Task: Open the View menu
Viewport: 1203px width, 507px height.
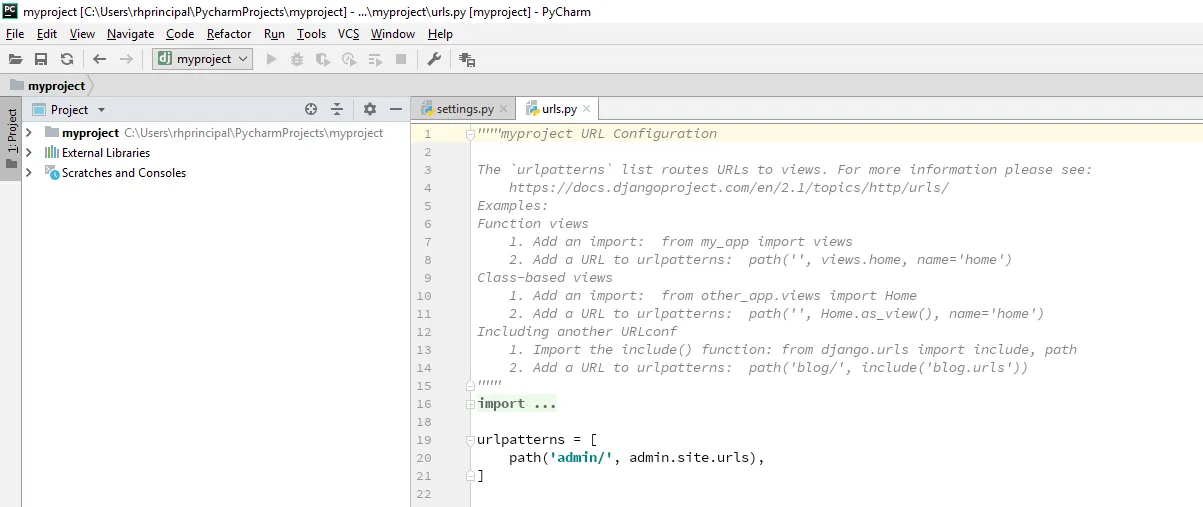Action: pyautogui.click(x=83, y=34)
